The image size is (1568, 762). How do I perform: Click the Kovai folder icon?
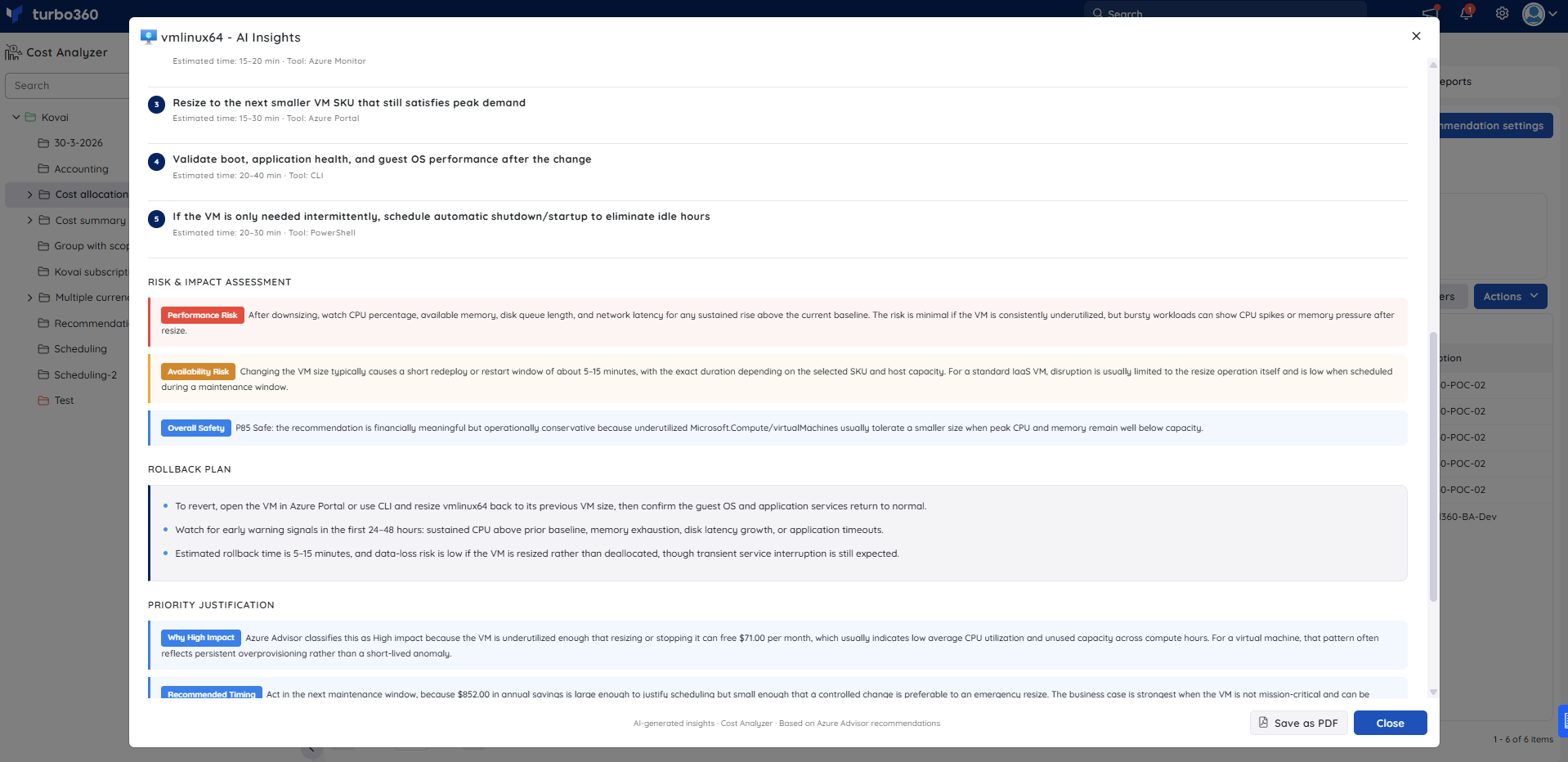pos(31,117)
